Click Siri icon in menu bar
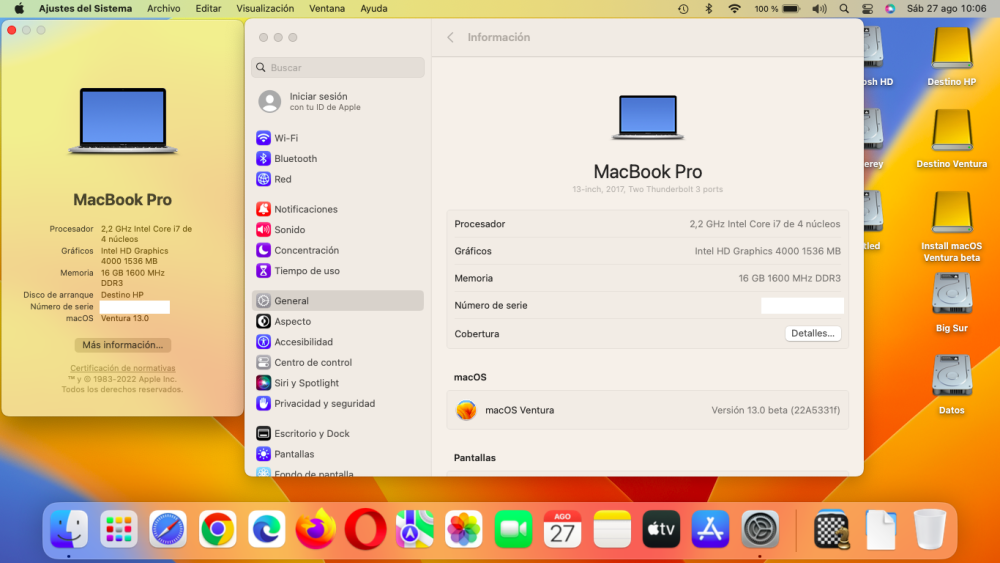Viewport: 1000px width, 563px height. click(x=890, y=9)
